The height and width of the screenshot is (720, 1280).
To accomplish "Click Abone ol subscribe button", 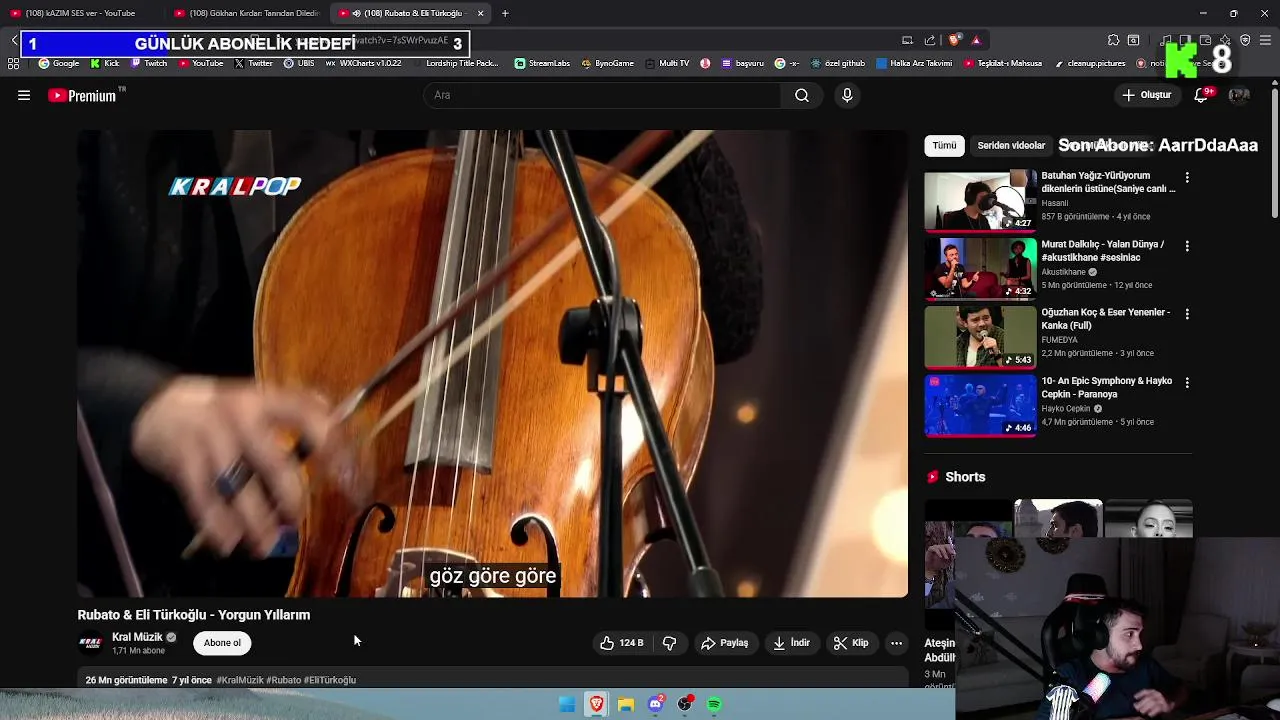I will coord(222,643).
